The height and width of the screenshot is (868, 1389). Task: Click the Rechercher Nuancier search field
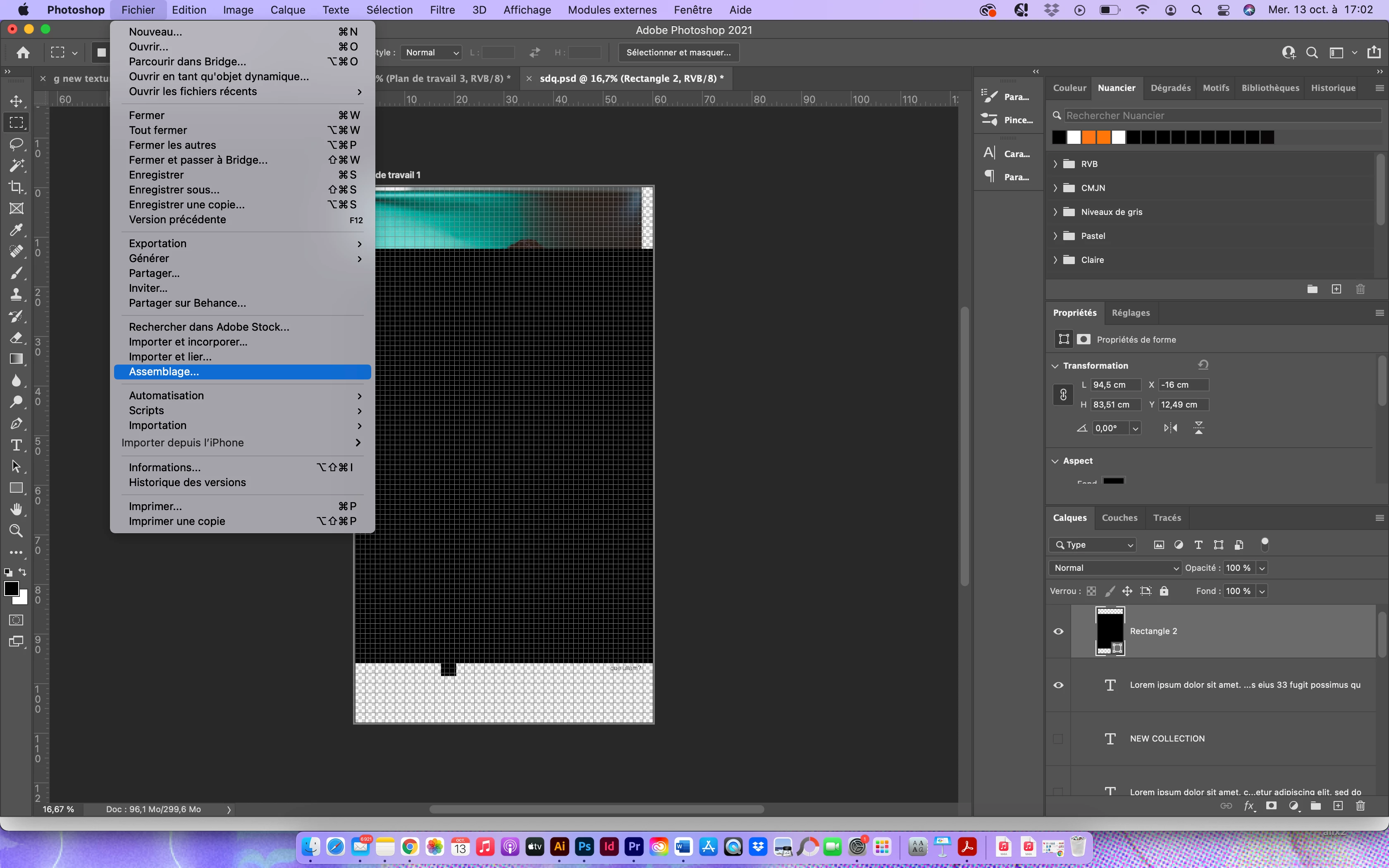(1222, 115)
